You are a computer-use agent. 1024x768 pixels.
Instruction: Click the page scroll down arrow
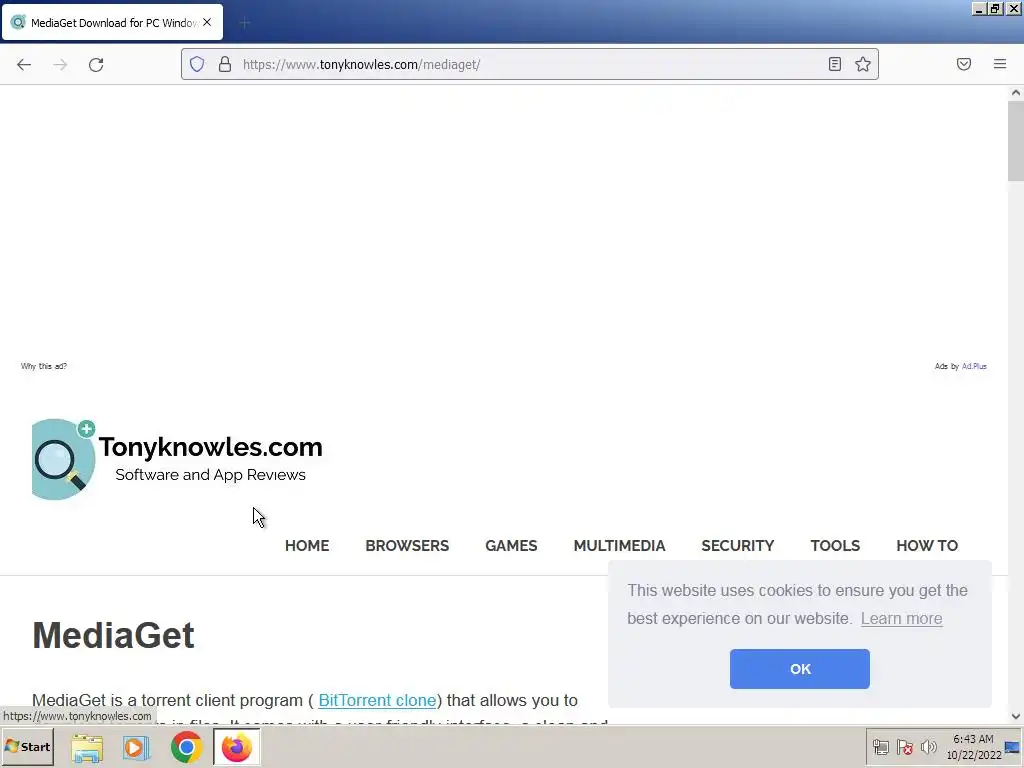coord(1016,716)
